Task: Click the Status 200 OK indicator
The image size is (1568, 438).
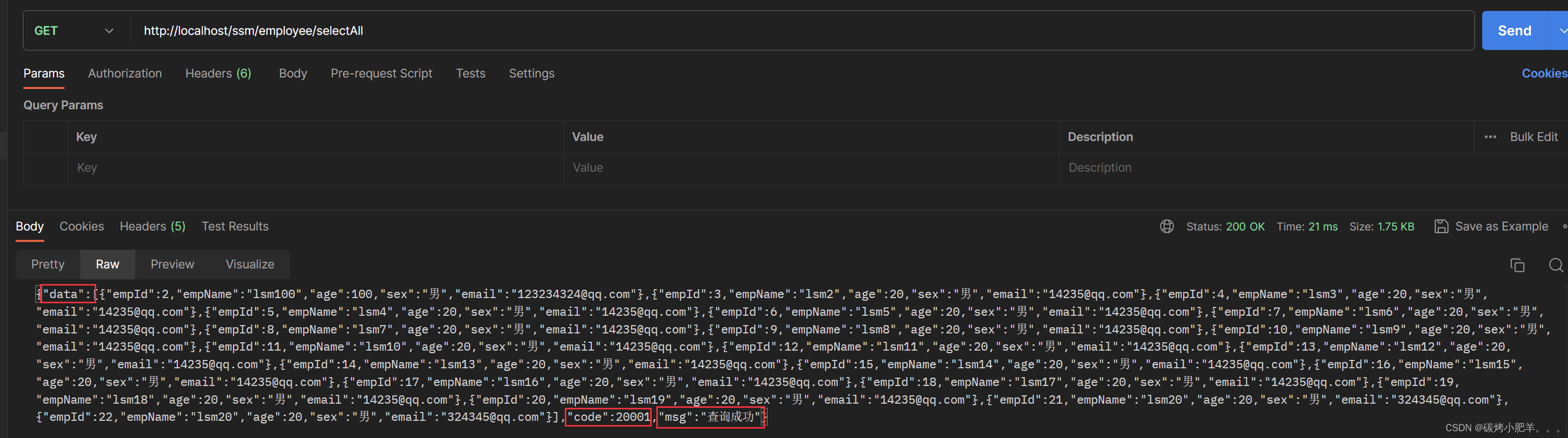Action: click(x=1225, y=227)
